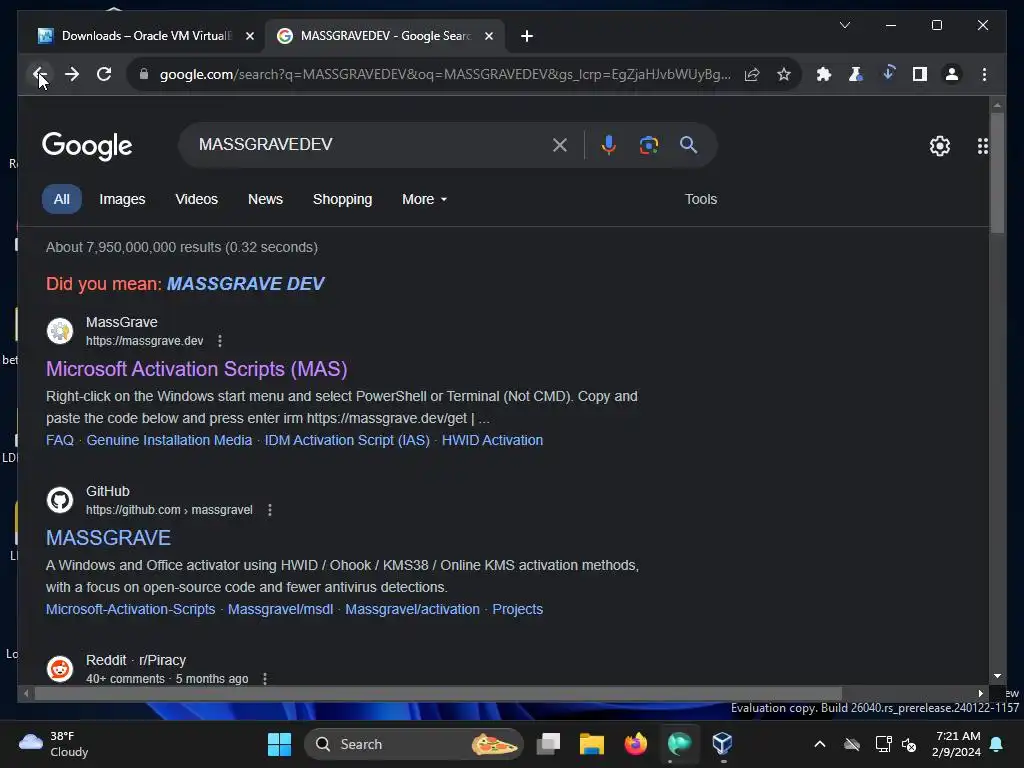1024x768 pixels.
Task: Open VirtualBox cube icon on taskbar
Action: [x=722, y=744]
